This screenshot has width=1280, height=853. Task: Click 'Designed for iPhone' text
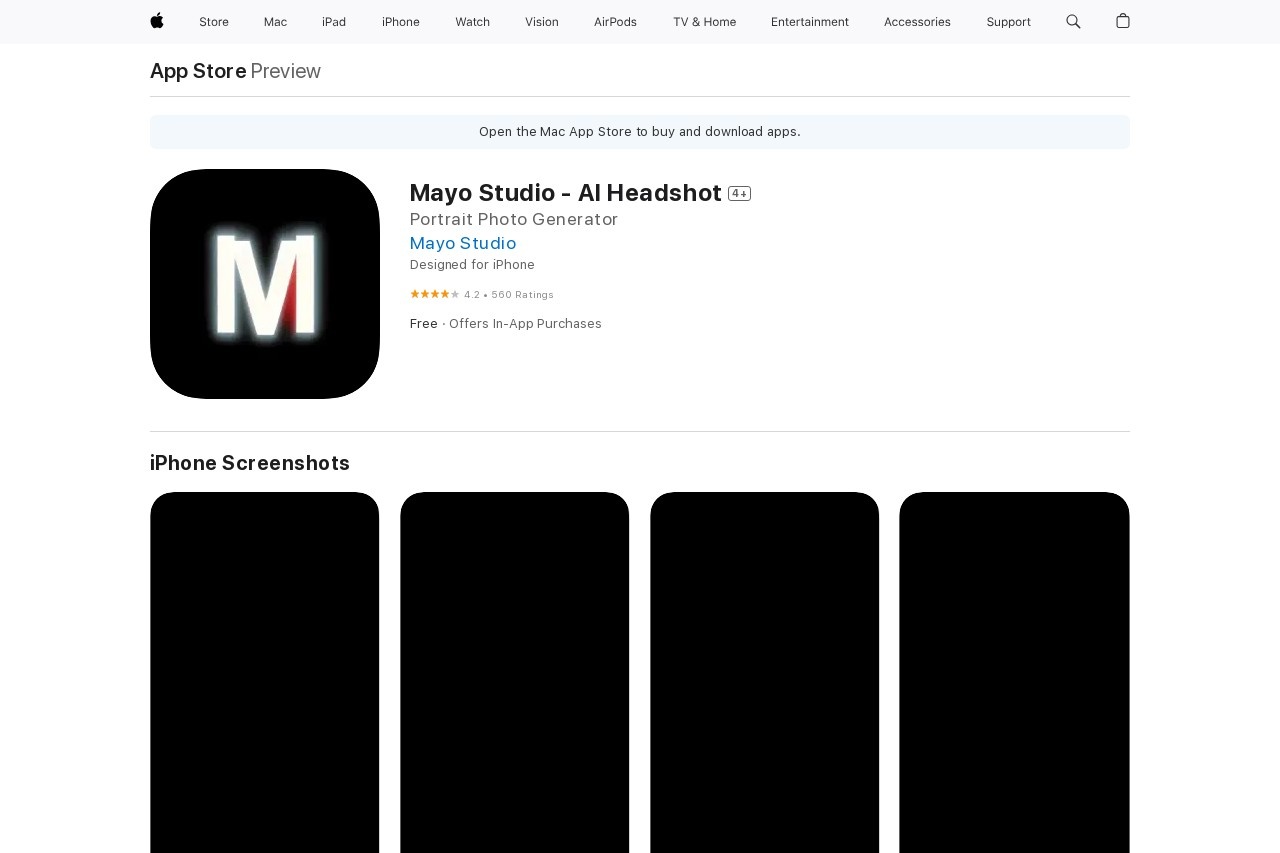pos(472,265)
